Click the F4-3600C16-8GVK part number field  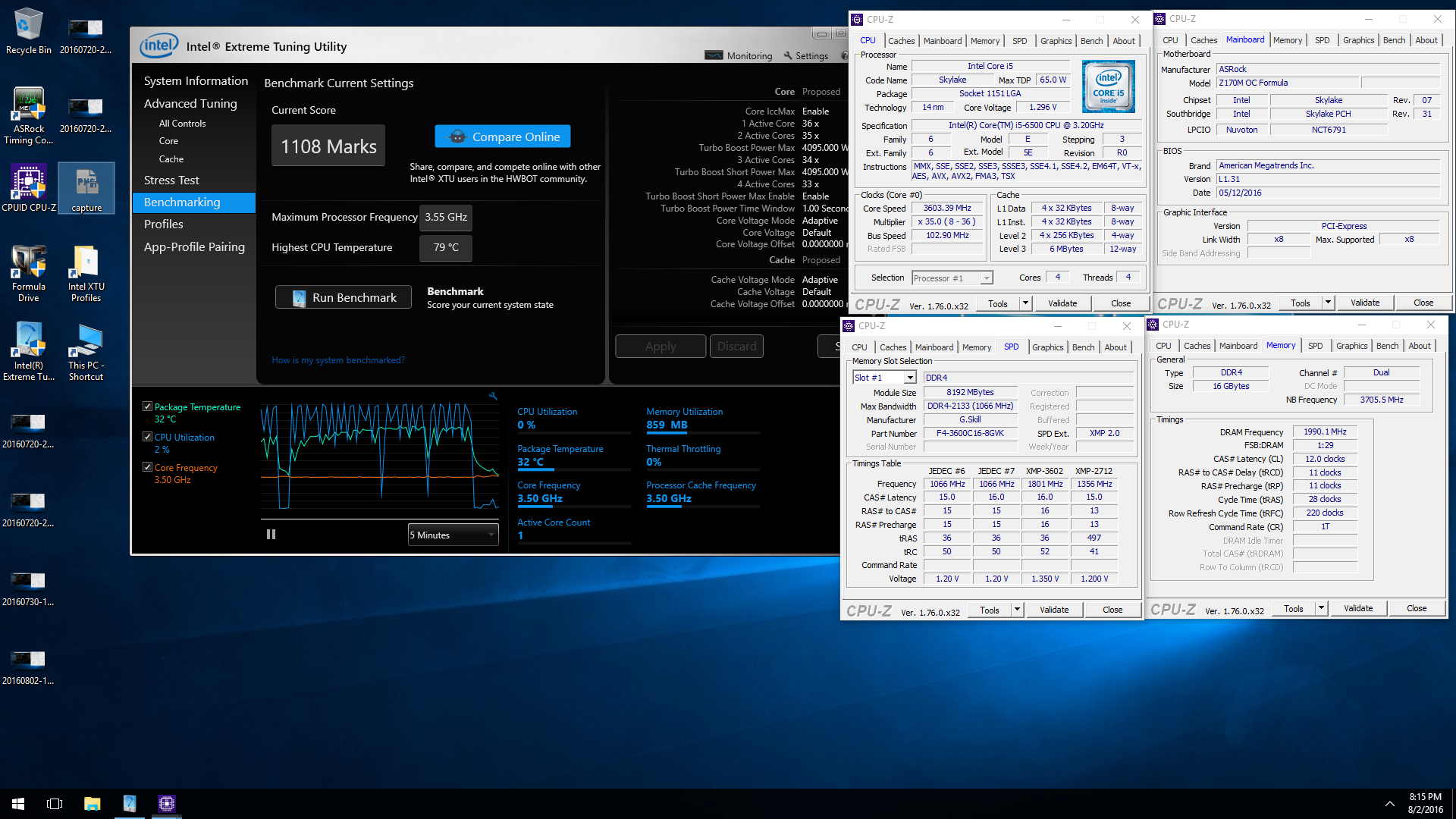[970, 434]
